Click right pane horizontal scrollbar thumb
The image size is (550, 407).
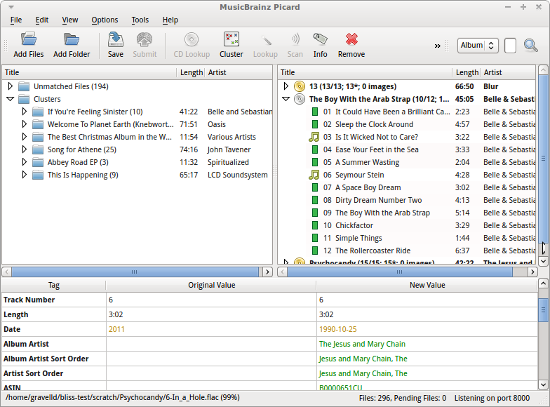pos(400,272)
